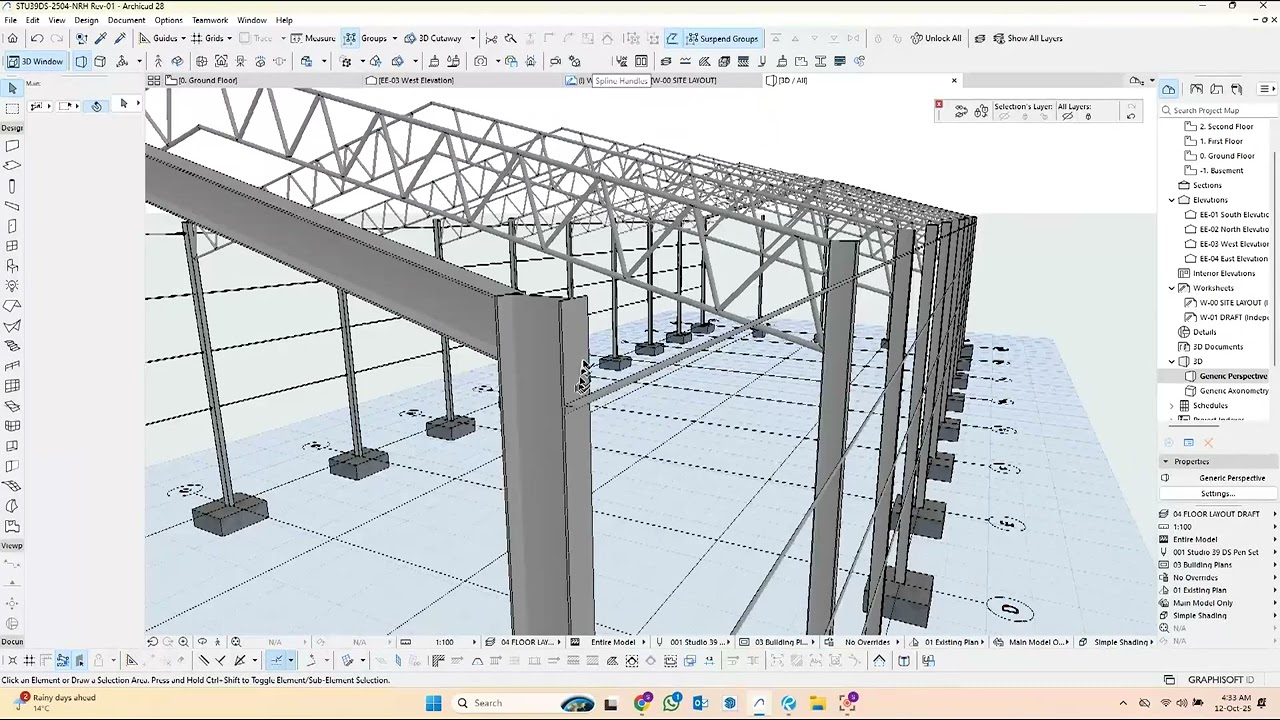Click Show All Layers button
This screenshot has width=1280, height=720.
1026,38
